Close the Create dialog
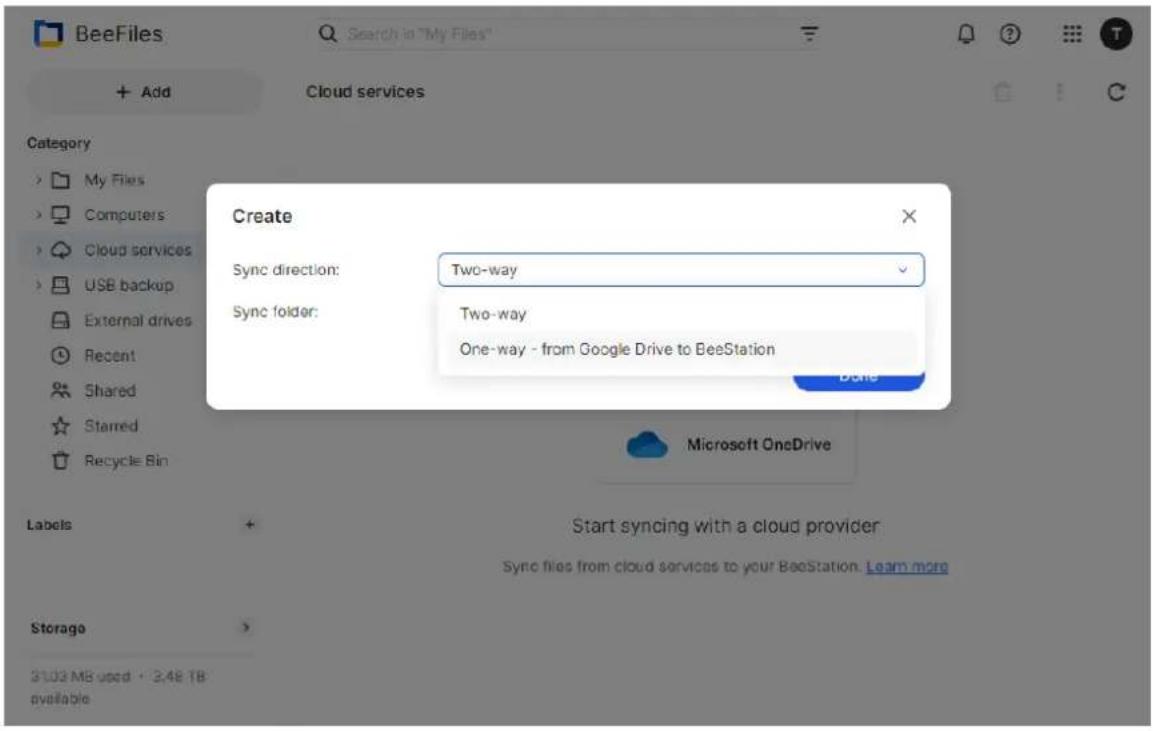The width and height of the screenshot is (1153, 731). pyautogui.click(x=909, y=216)
